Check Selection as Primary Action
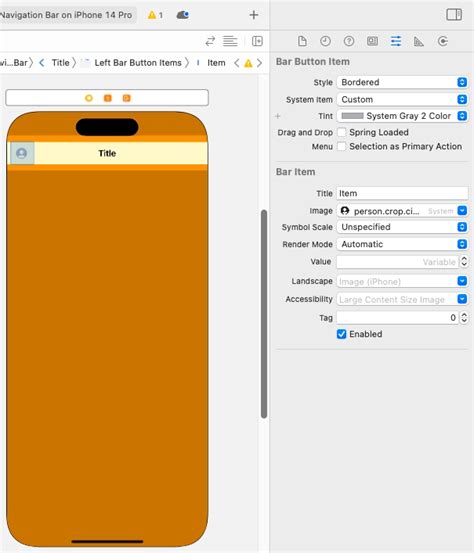 (x=341, y=146)
